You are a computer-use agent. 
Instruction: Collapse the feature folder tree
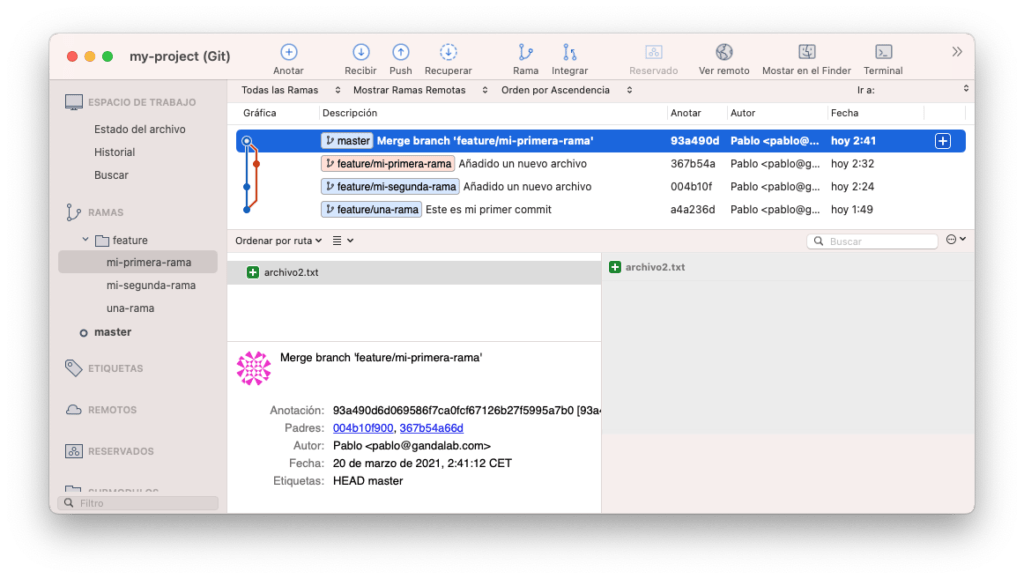[x=85, y=240]
